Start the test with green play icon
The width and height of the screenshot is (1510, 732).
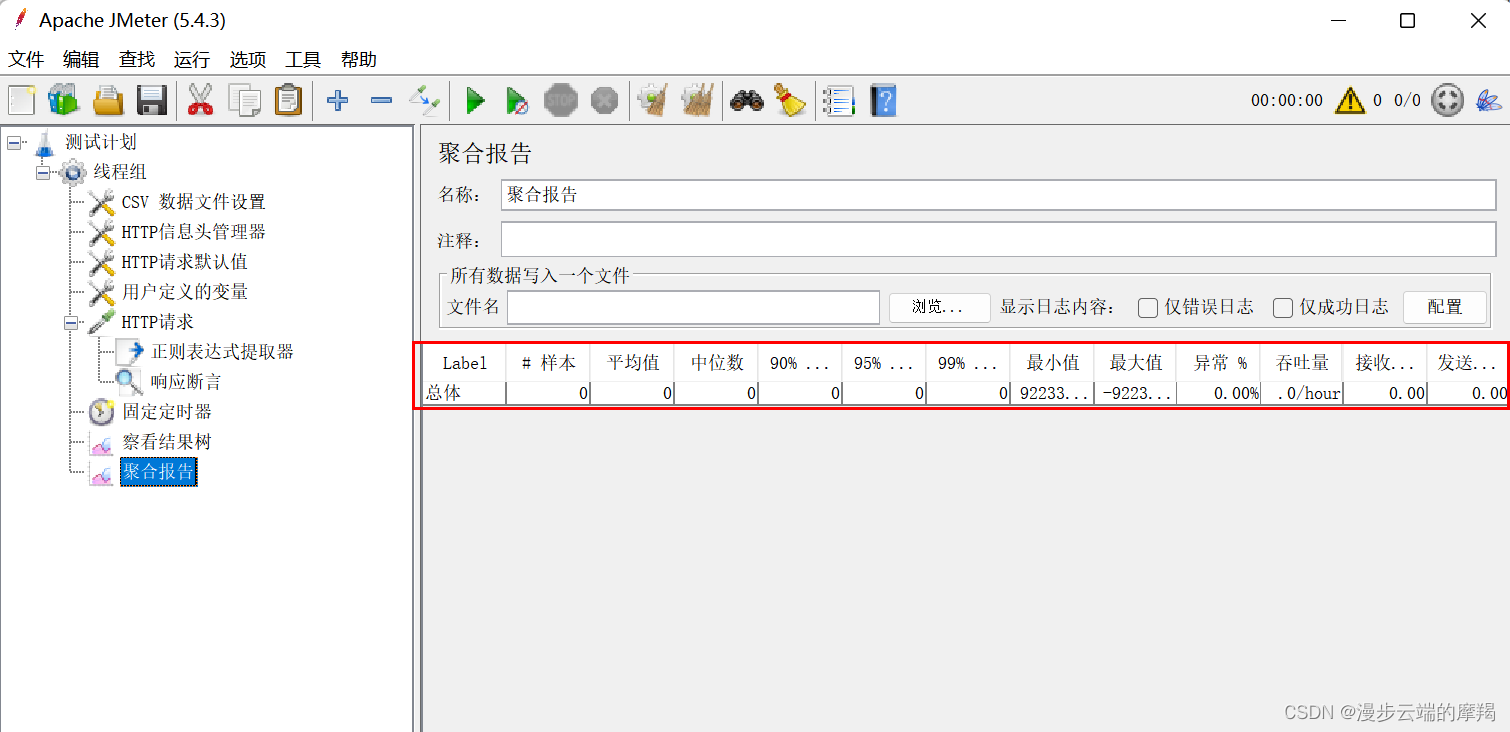(x=475, y=100)
